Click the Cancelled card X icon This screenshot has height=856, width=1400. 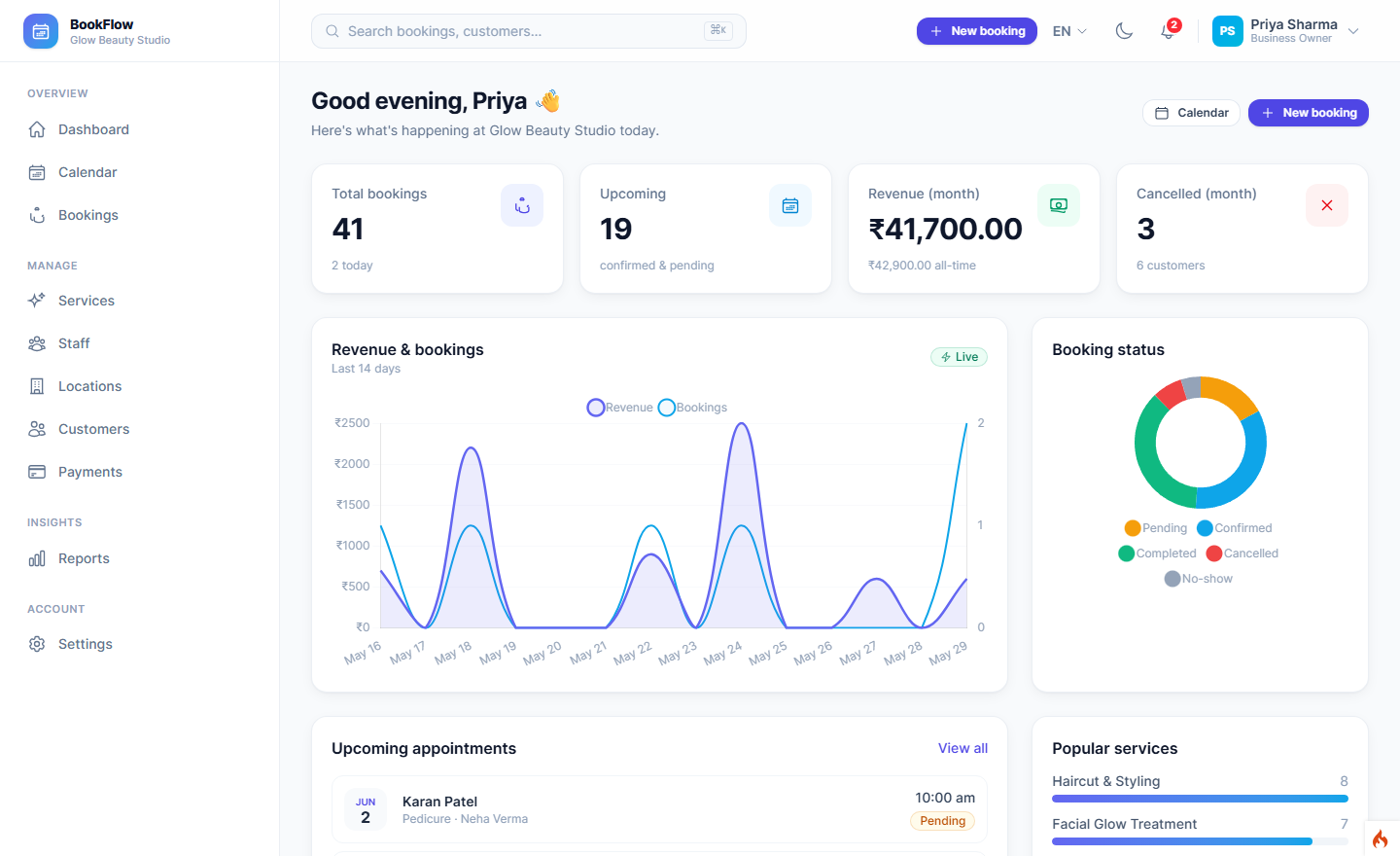(1327, 205)
